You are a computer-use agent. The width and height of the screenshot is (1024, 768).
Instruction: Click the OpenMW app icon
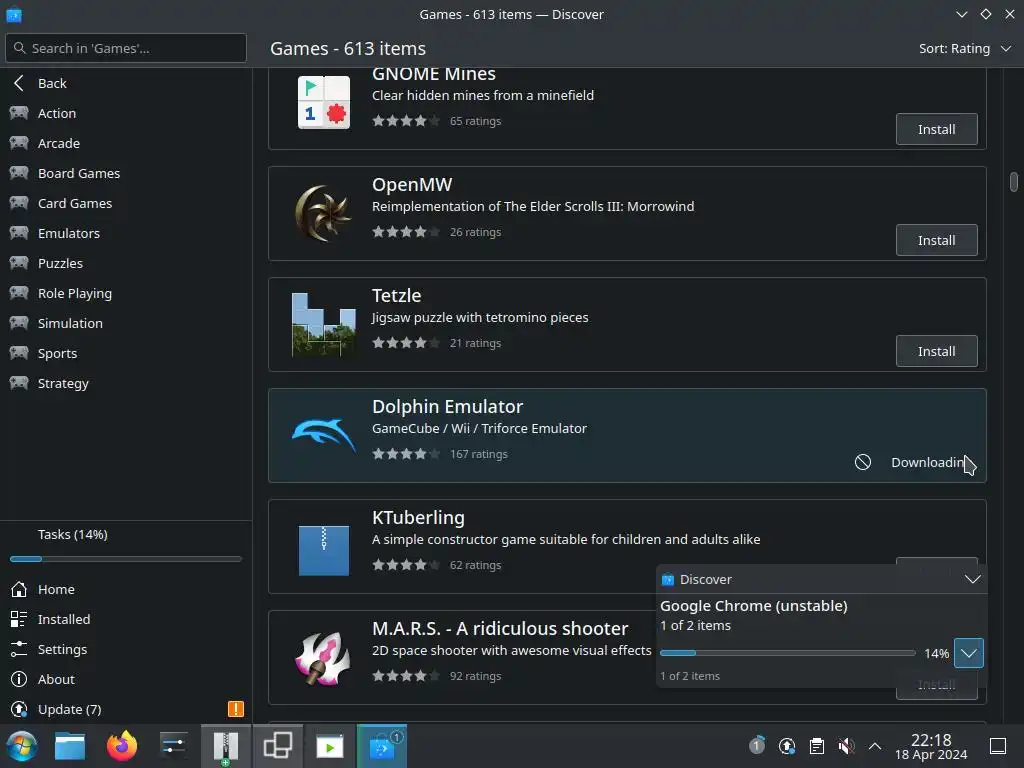(324, 214)
